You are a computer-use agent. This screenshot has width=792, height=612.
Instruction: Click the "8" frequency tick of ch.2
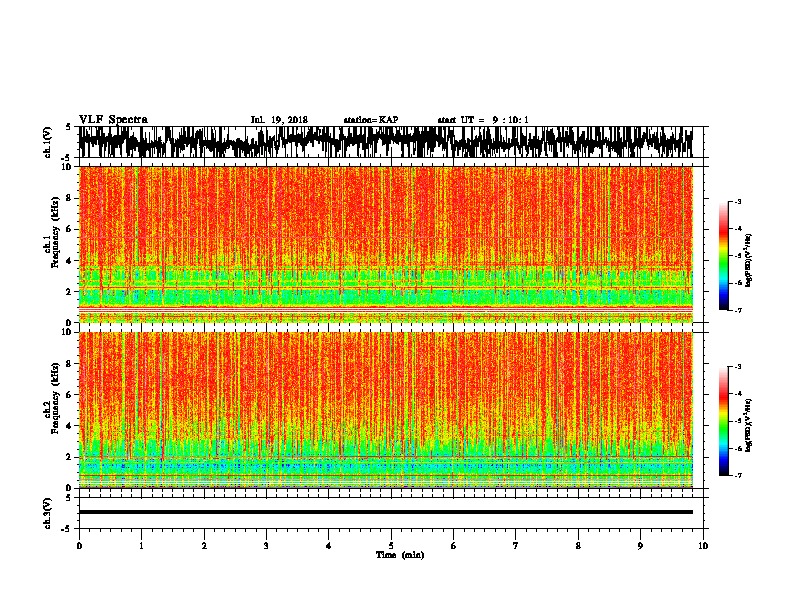point(70,364)
